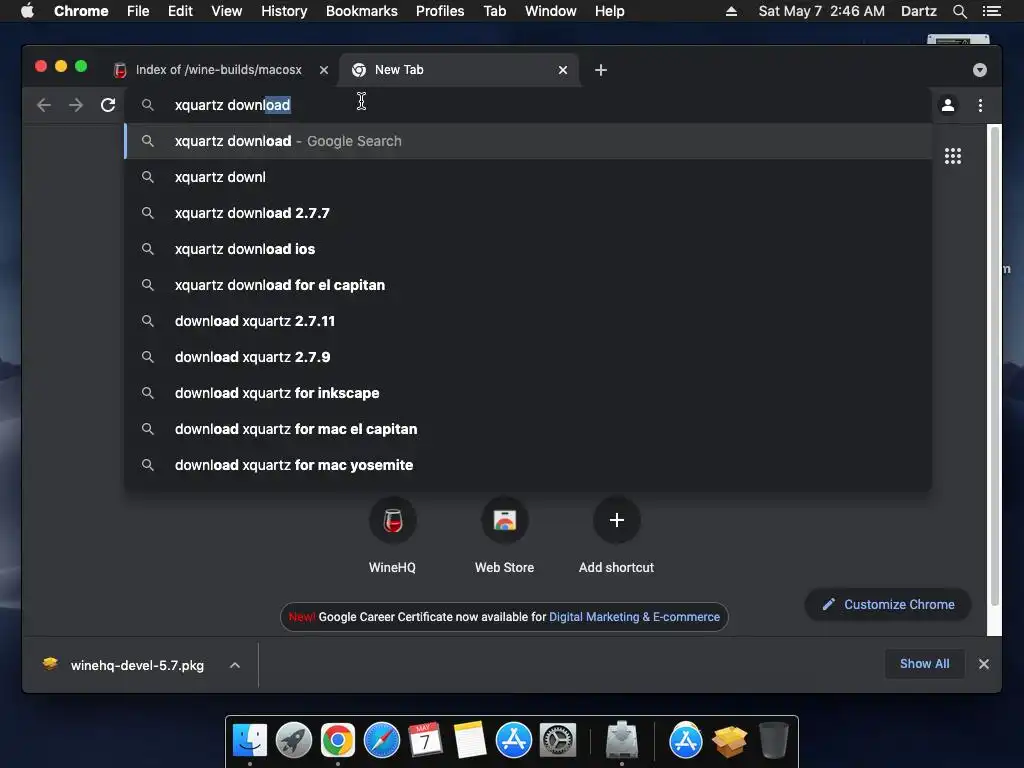Pick 'download xquartz for mac el capitan'
Viewport: 1024px width, 768px height.
[528, 428]
